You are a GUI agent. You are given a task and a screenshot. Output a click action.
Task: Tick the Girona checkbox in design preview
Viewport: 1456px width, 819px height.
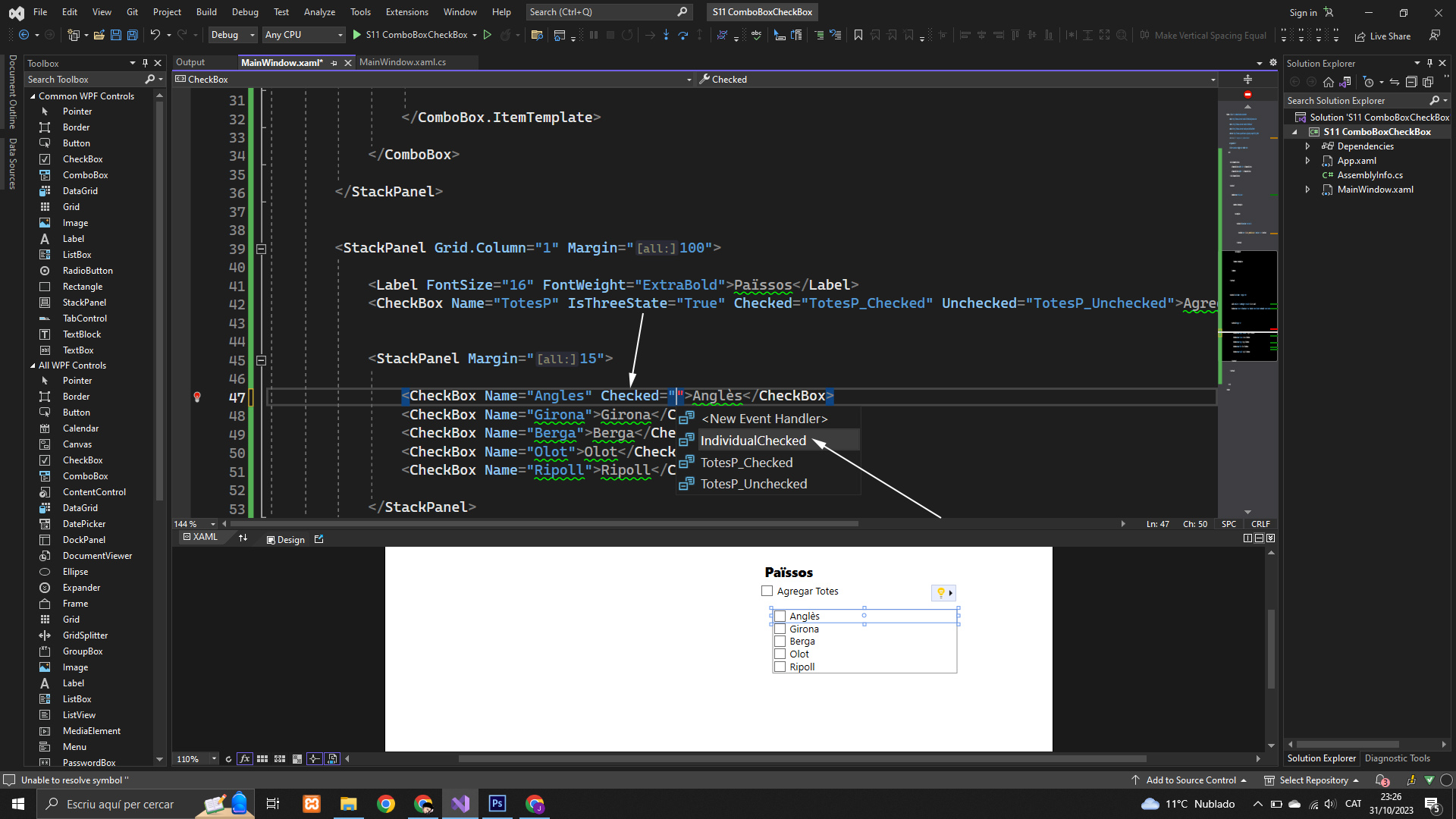click(x=780, y=629)
